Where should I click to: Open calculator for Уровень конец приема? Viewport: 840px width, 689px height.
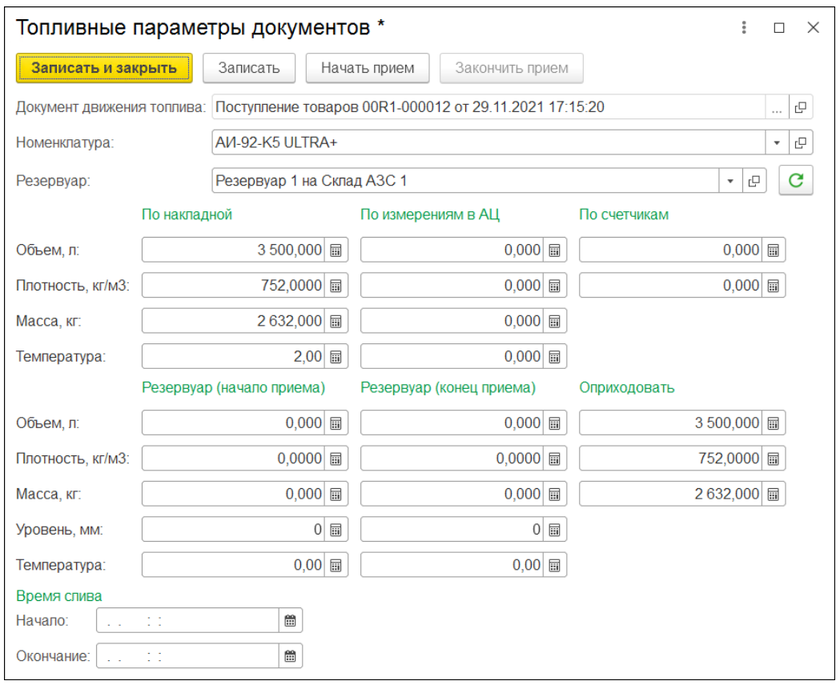[x=555, y=529]
